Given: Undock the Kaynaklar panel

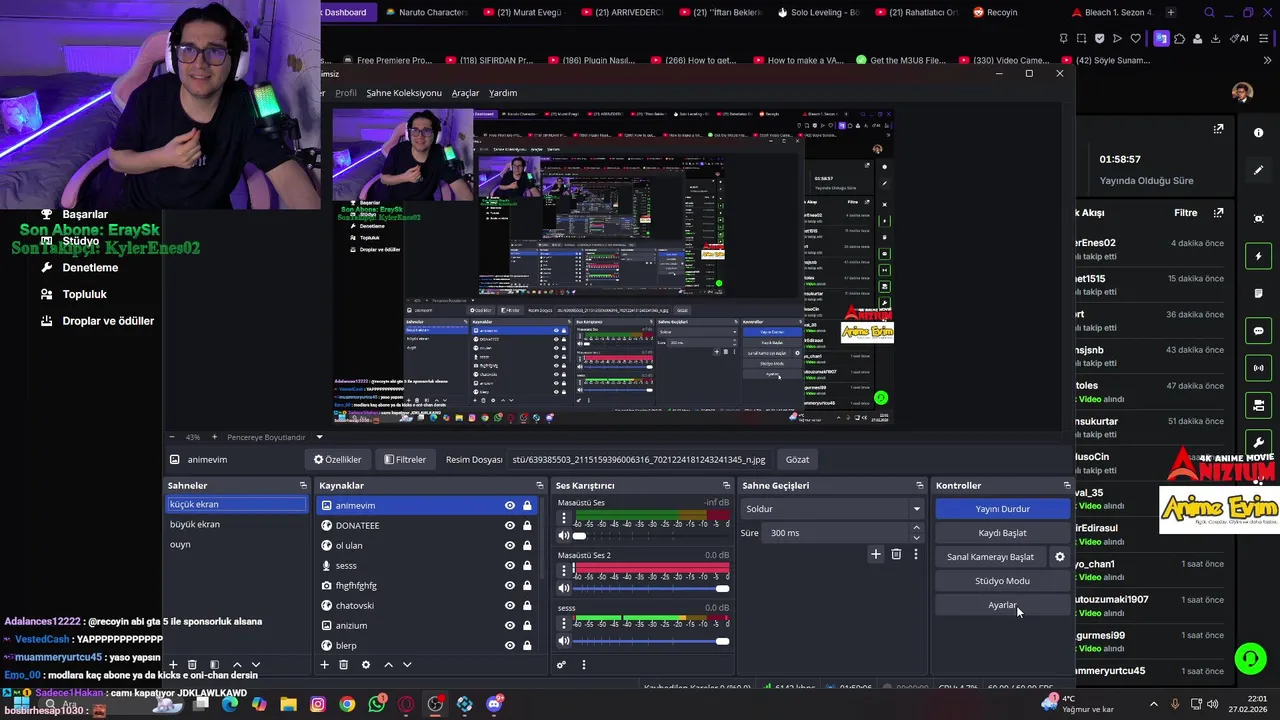Looking at the screenshot, I should pos(540,486).
